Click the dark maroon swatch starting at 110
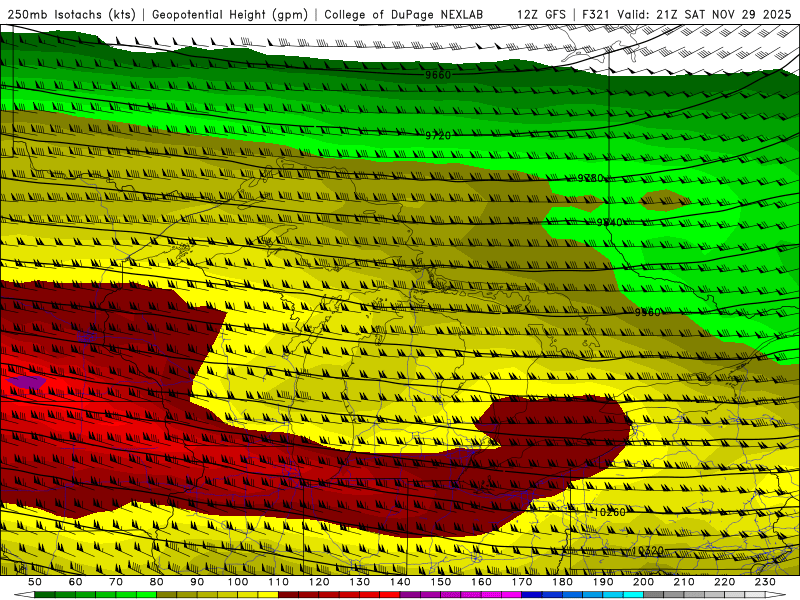The height and width of the screenshot is (600, 800). (289, 595)
